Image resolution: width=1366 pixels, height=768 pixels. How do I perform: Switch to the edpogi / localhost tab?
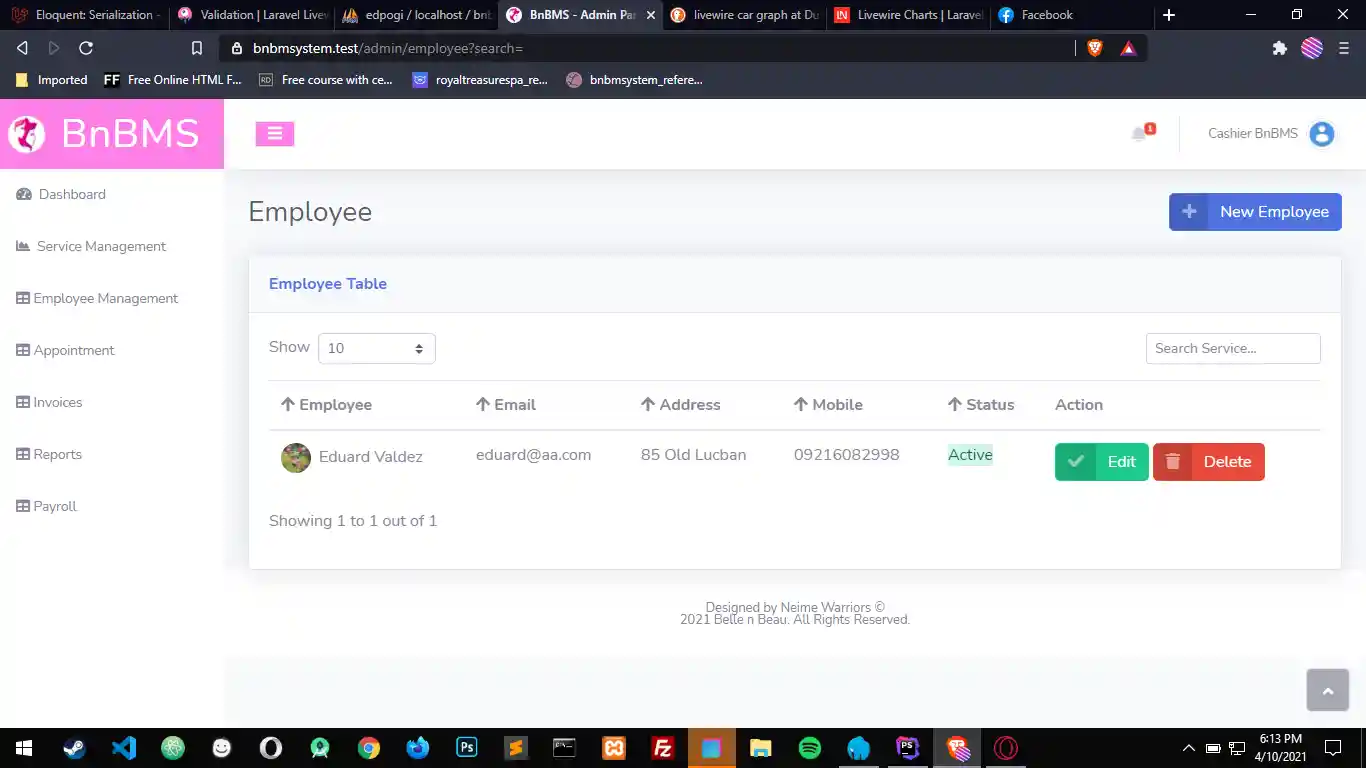click(x=416, y=15)
